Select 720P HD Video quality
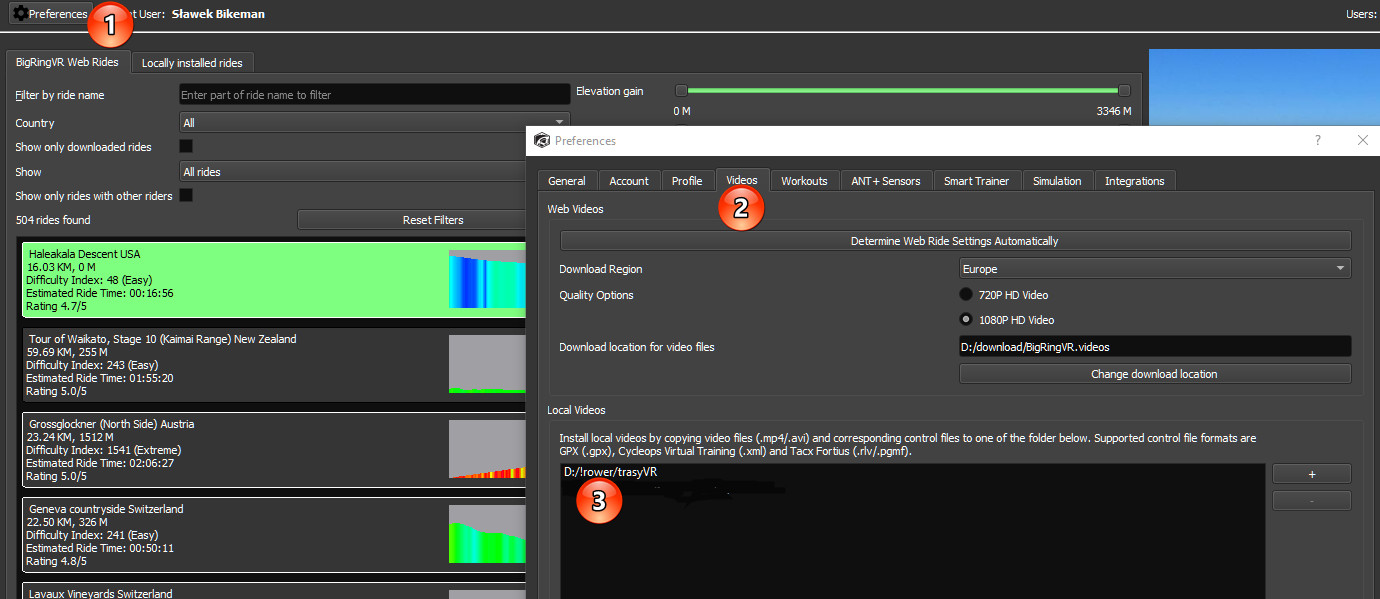 click(966, 295)
